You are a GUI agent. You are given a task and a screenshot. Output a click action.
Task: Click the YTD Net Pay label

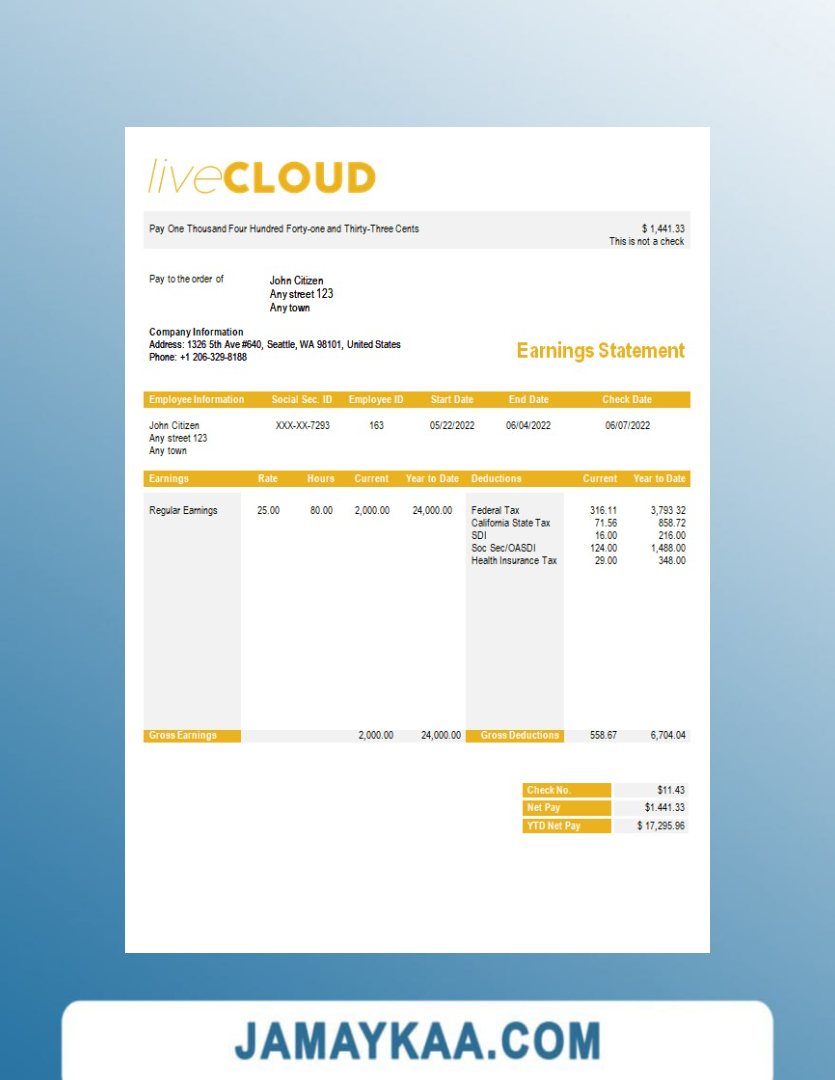[553, 826]
